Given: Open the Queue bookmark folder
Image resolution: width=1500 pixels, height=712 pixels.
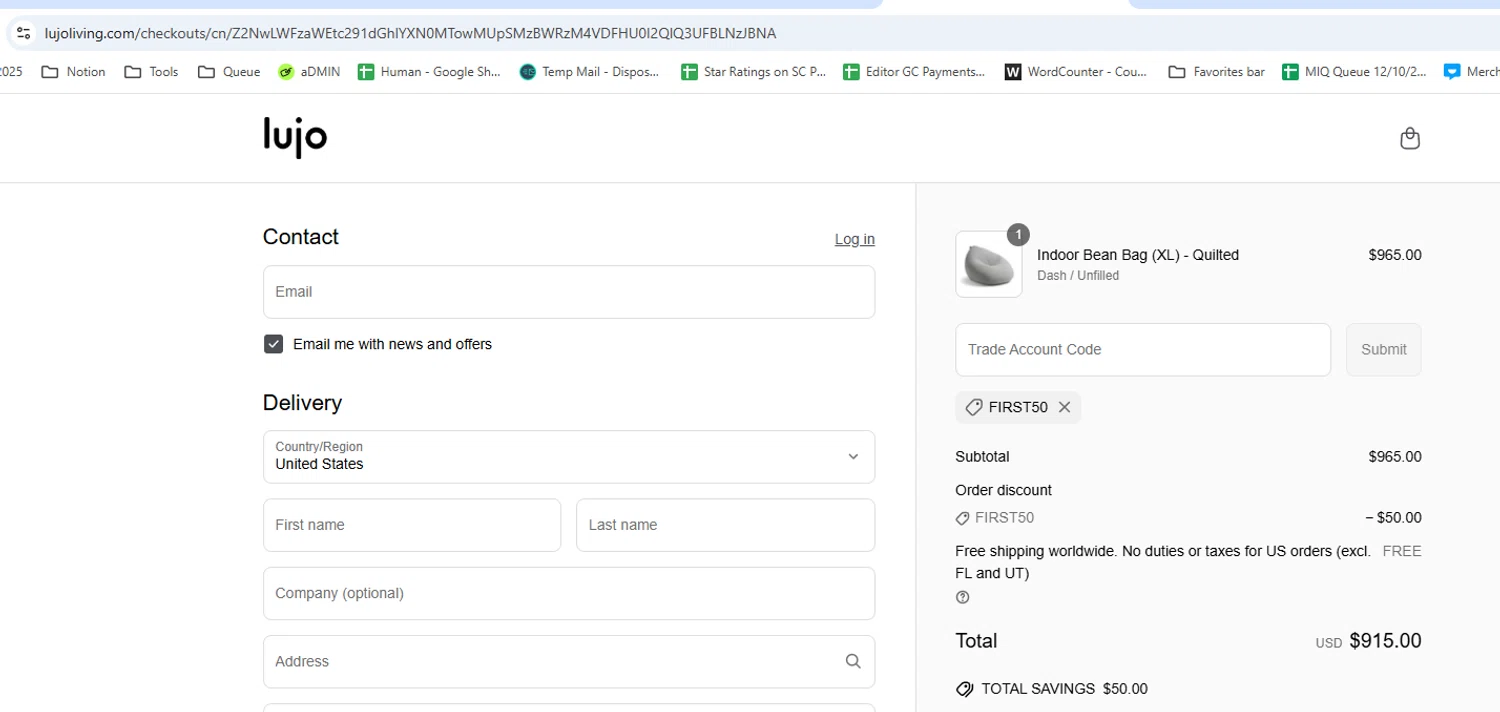Looking at the screenshot, I should click(229, 72).
